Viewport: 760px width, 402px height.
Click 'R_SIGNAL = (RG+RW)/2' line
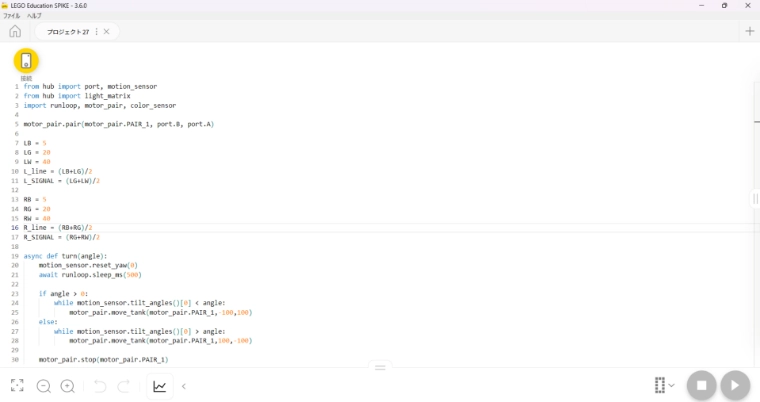(62, 237)
